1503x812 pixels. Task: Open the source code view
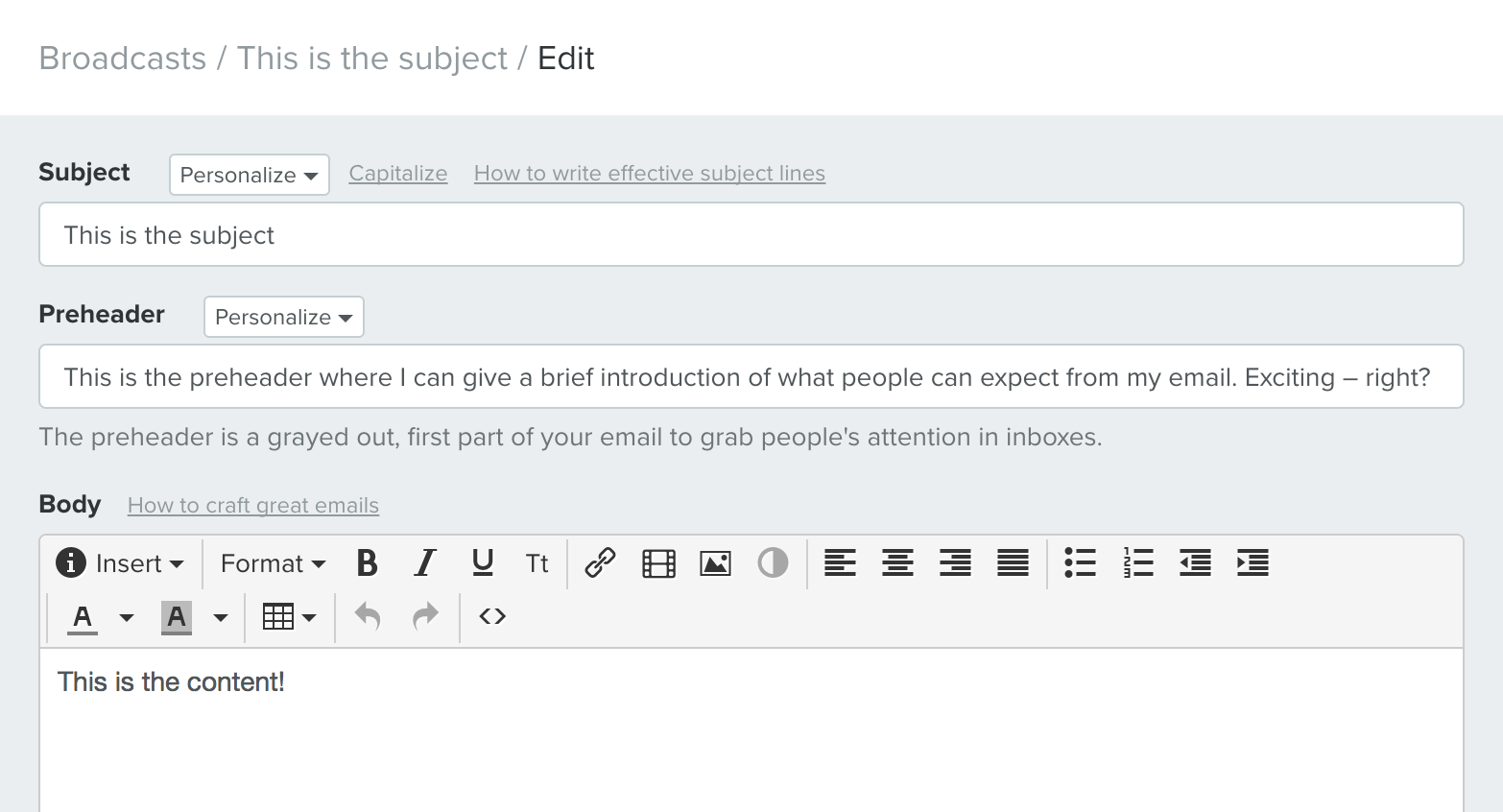[492, 616]
